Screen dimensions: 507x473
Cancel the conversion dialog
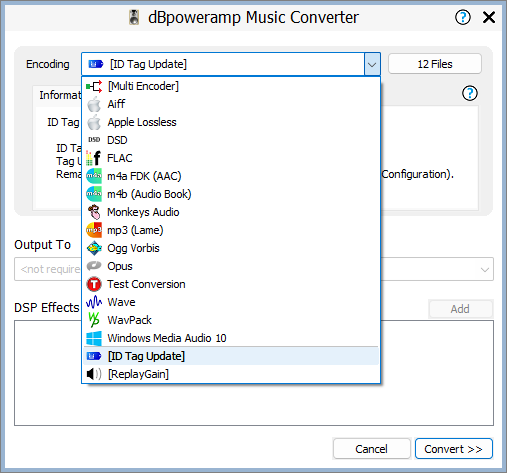[x=371, y=449]
